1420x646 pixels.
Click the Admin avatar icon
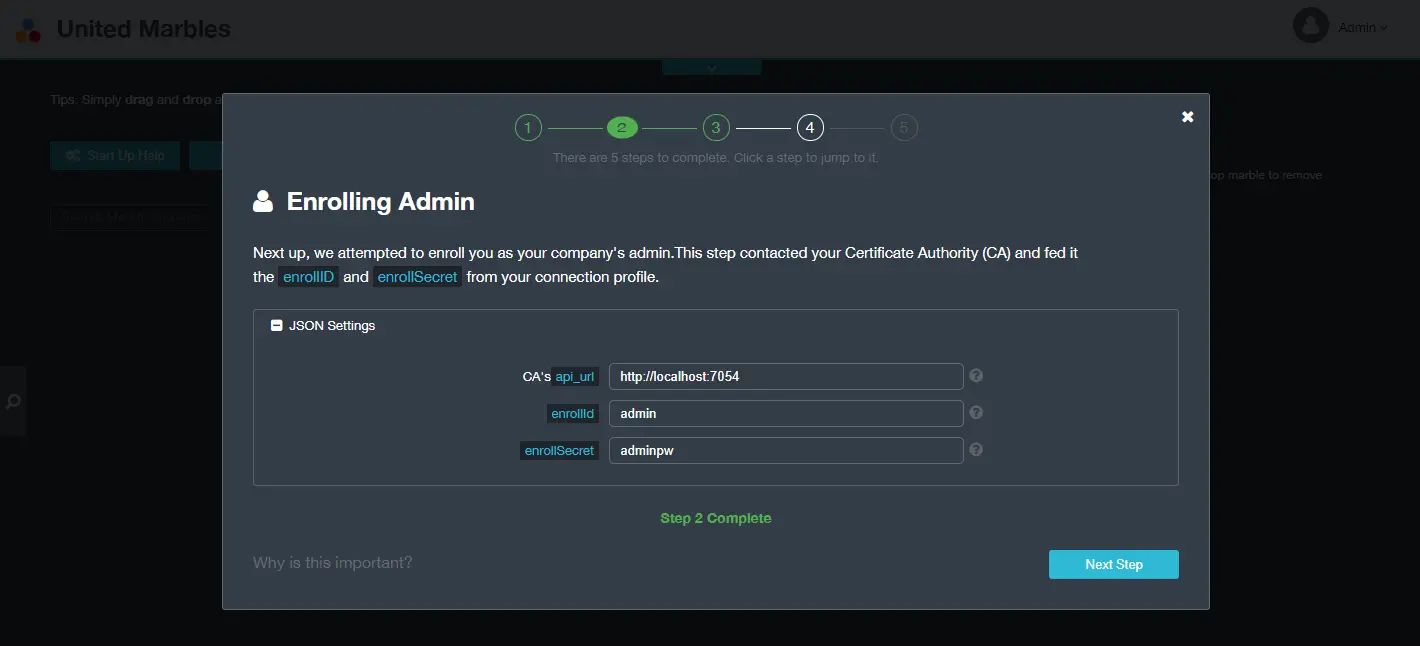pos(1310,26)
